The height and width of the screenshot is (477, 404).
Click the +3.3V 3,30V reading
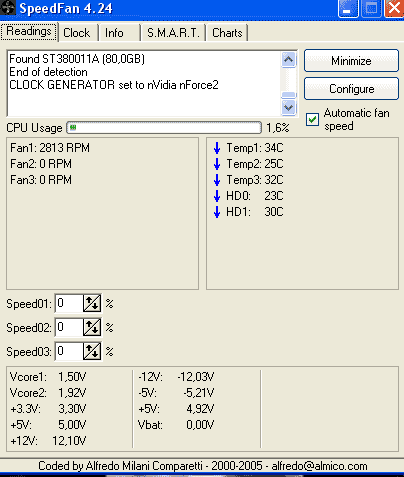point(48,409)
